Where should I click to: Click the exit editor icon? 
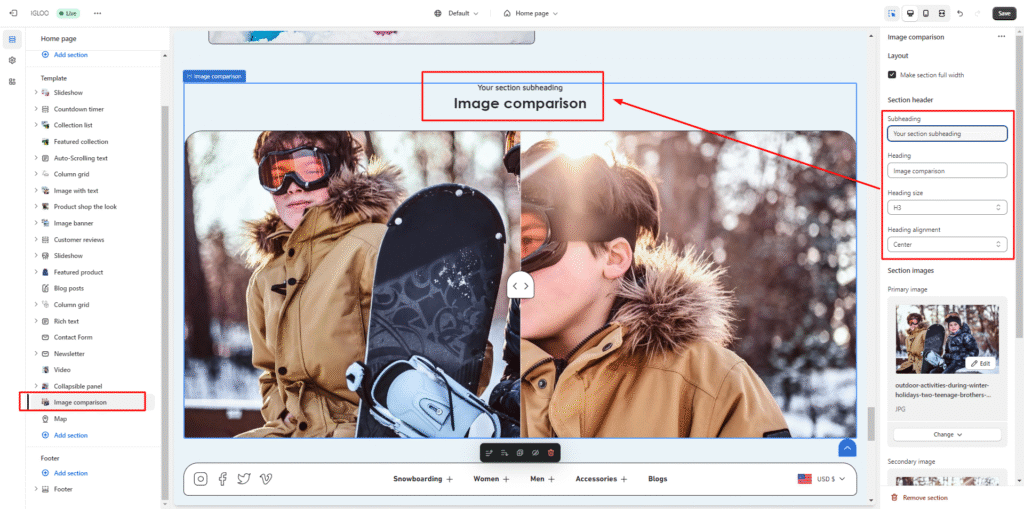(x=13, y=13)
